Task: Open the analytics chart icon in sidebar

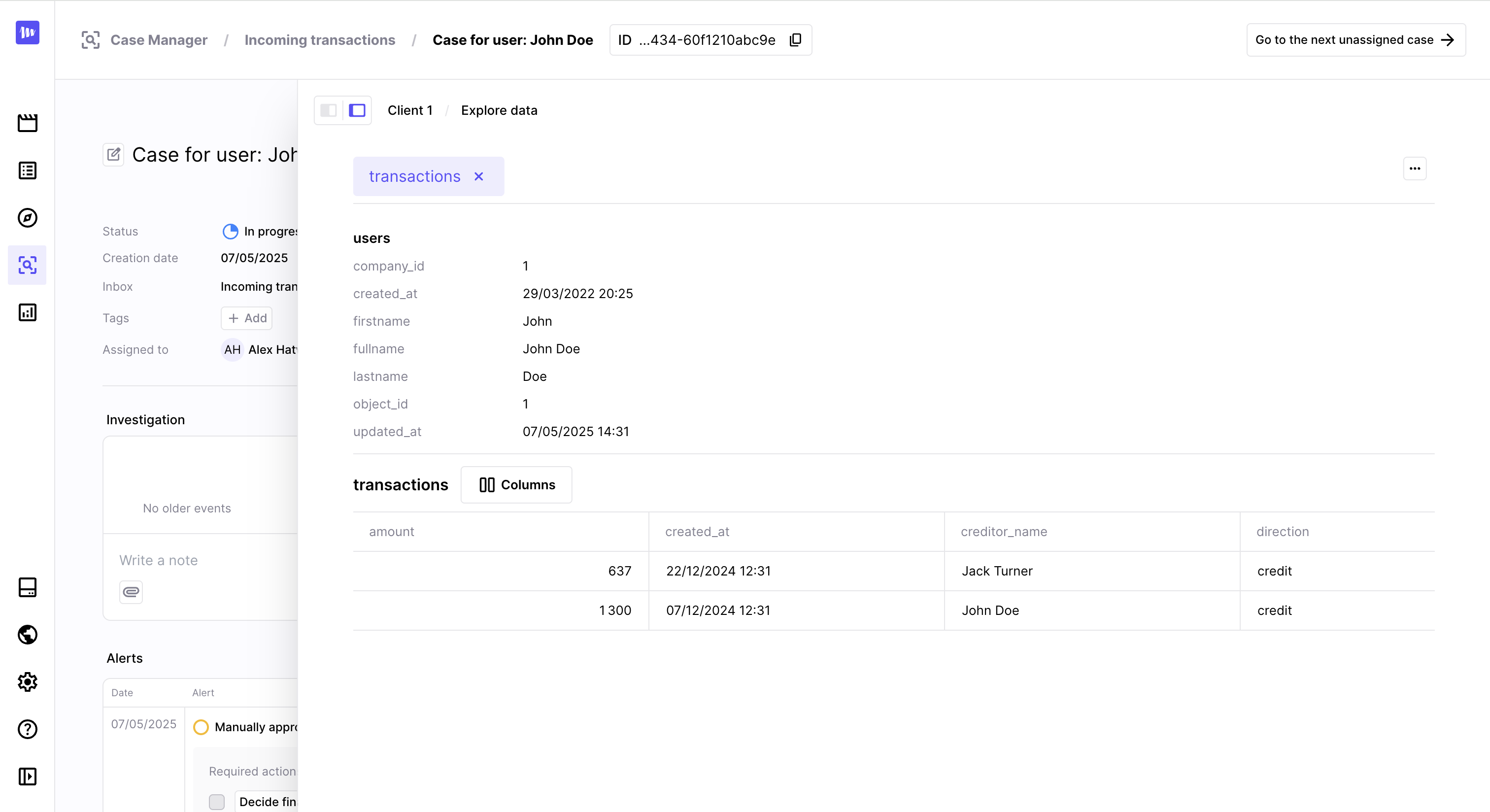Action: [27, 312]
